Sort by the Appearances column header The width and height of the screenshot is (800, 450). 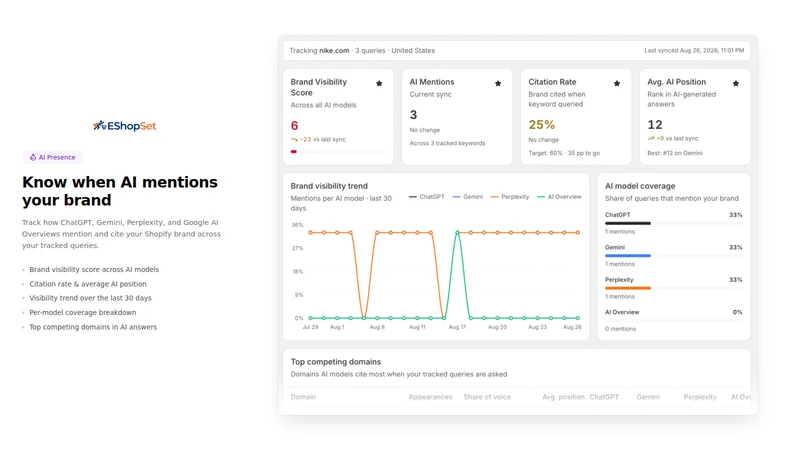pos(430,397)
